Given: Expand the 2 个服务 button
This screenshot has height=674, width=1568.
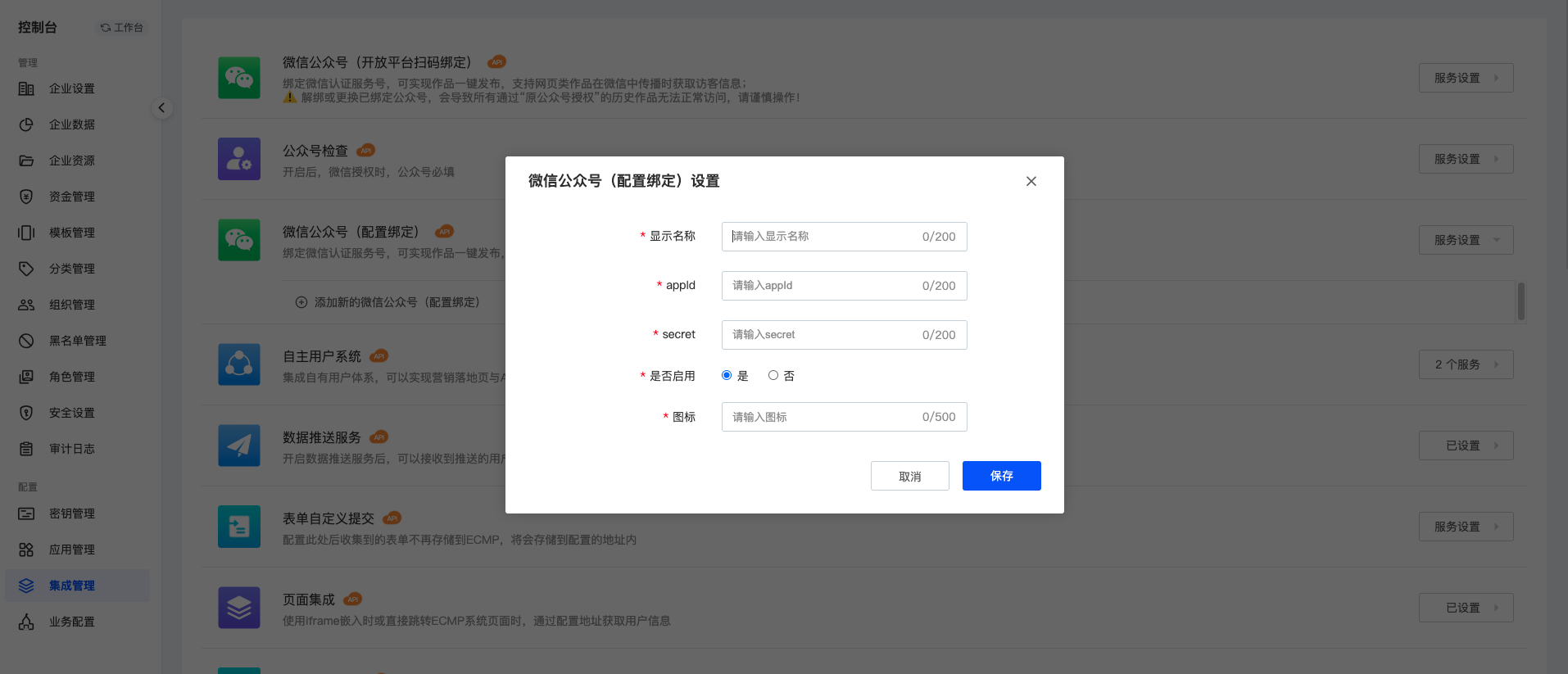Looking at the screenshot, I should pyautogui.click(x=1465, y=364).
